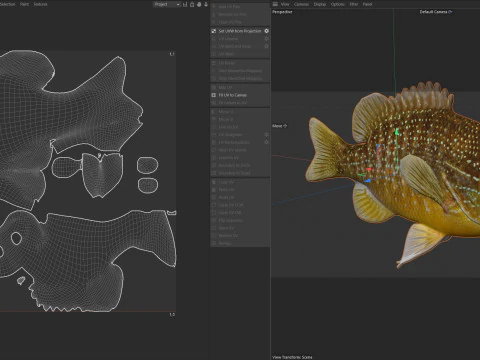Select the lower small oval UV island
Viewport: 480px width, 360px height.
148,185
